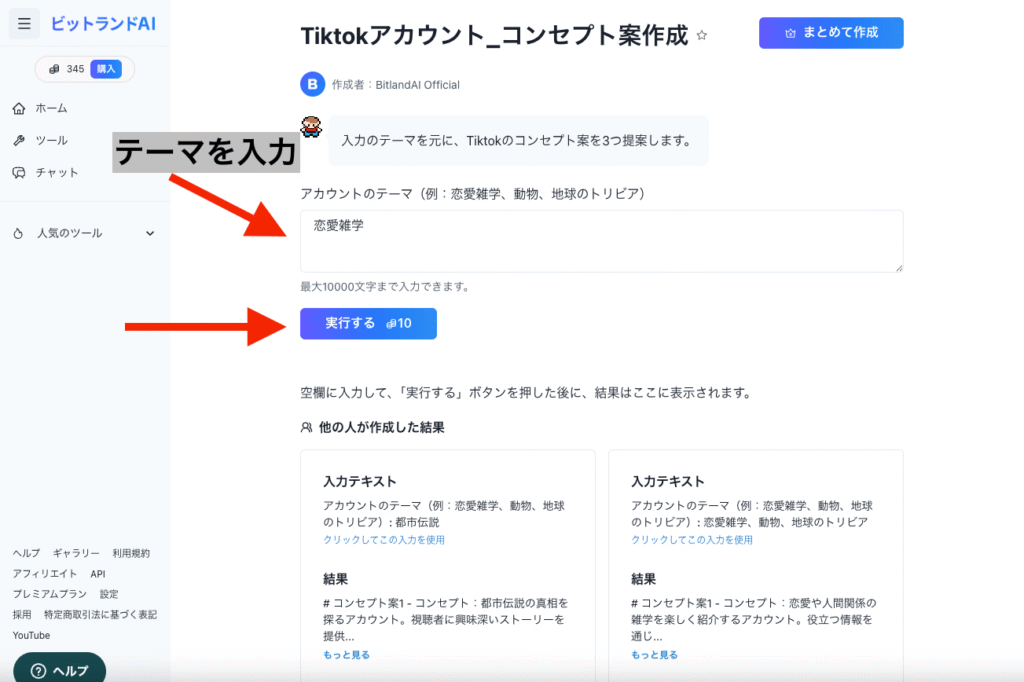Screen dimensions: 1024x682
Task: Click the coin credits icon showing 345
Action: pos(54,69)
